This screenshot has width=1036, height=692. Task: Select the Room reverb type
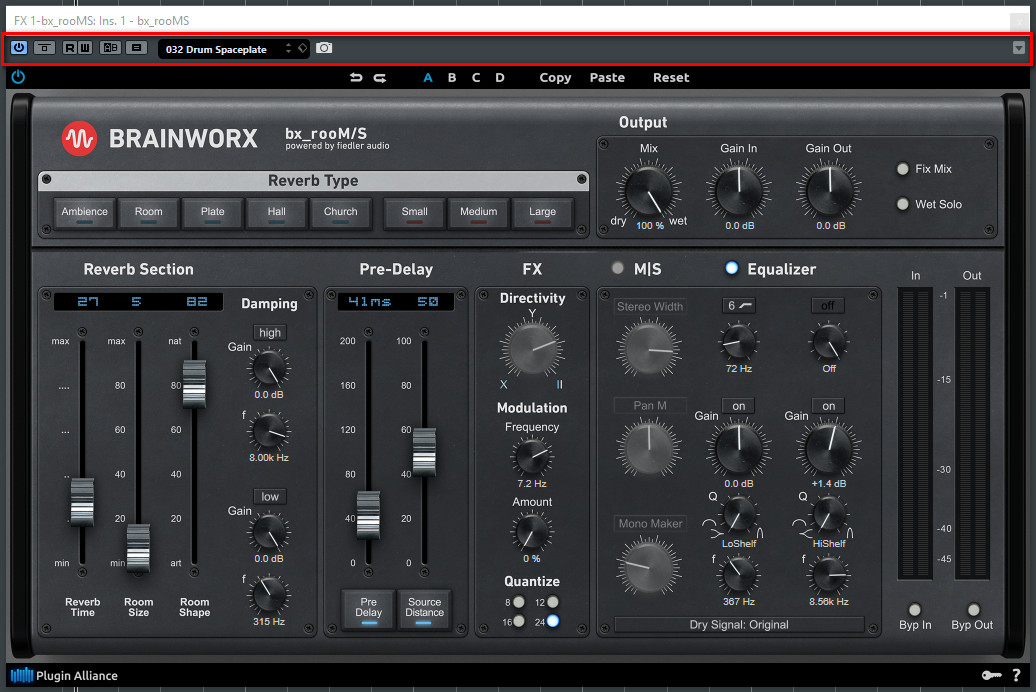point(149,213)
